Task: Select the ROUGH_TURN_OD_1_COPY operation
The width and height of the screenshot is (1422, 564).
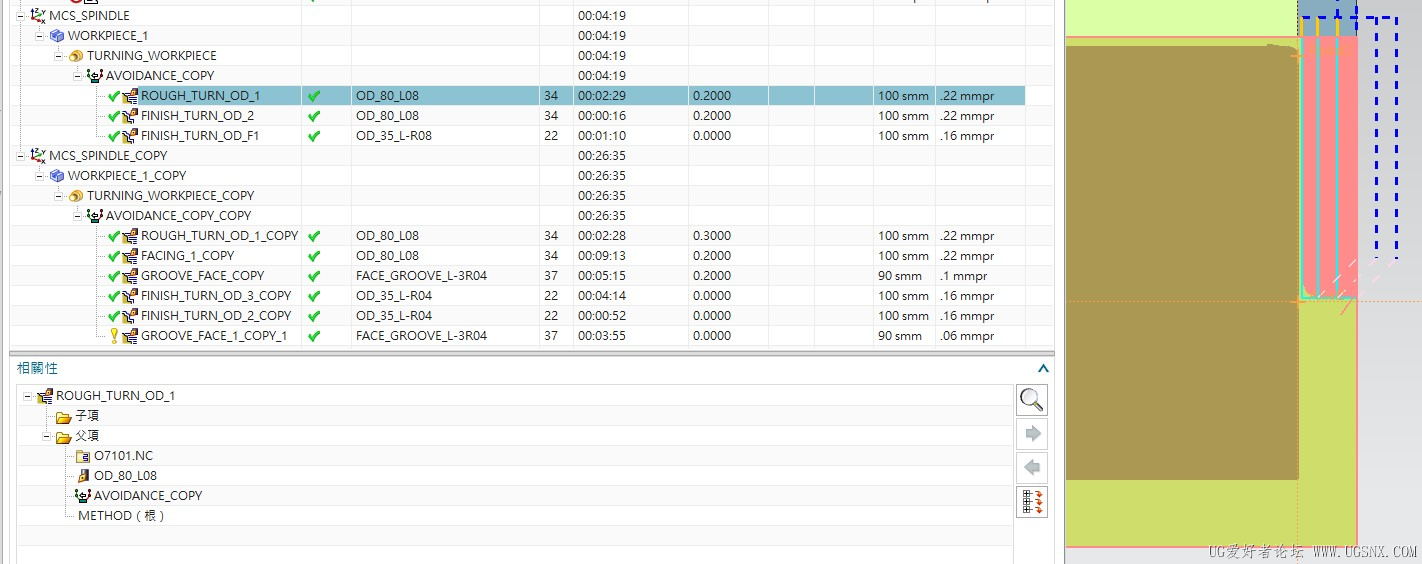Action: pyautogui.click(x=219, y=235)
